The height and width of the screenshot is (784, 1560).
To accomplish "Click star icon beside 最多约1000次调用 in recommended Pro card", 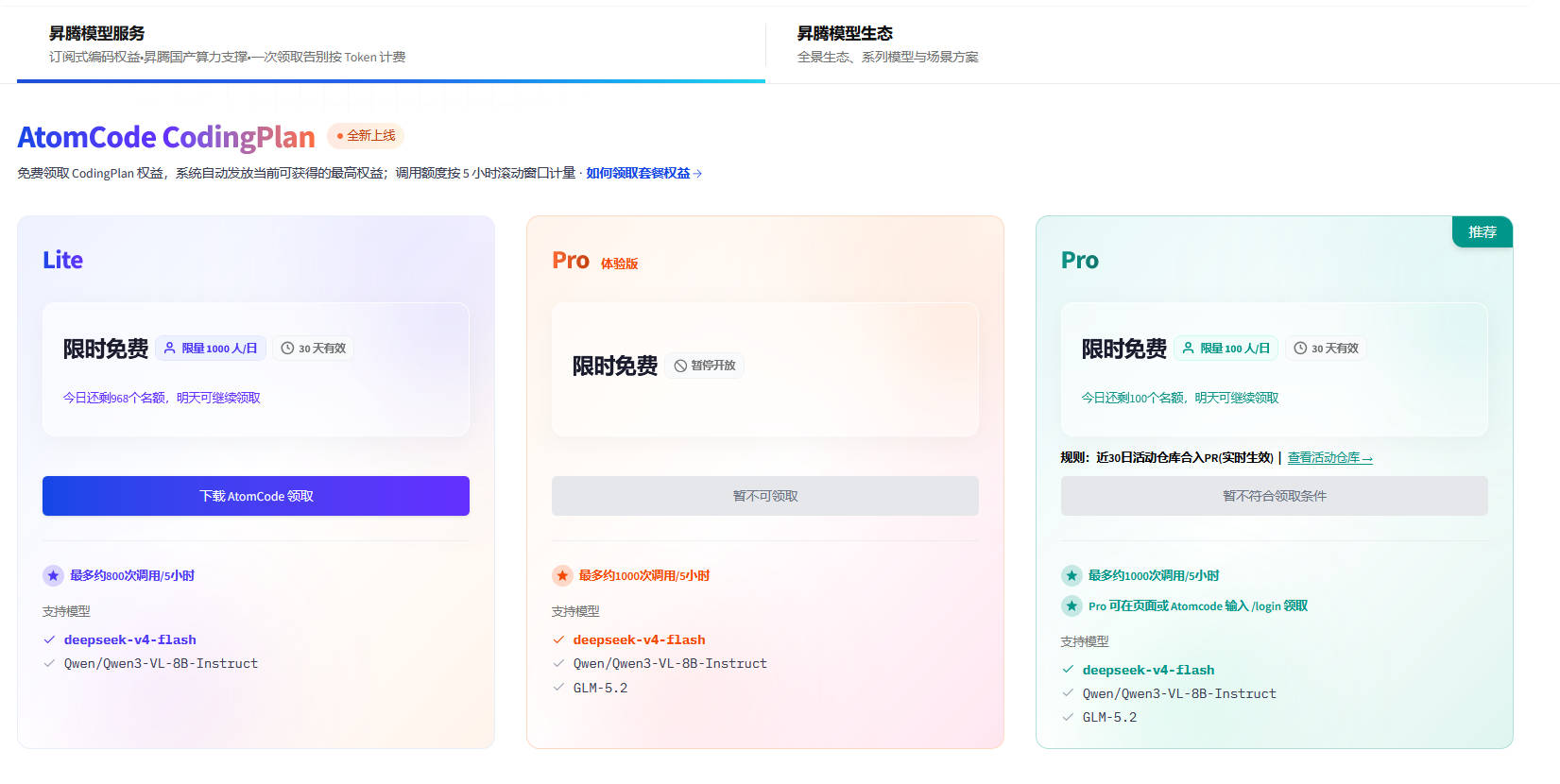I will [1071, 575].
